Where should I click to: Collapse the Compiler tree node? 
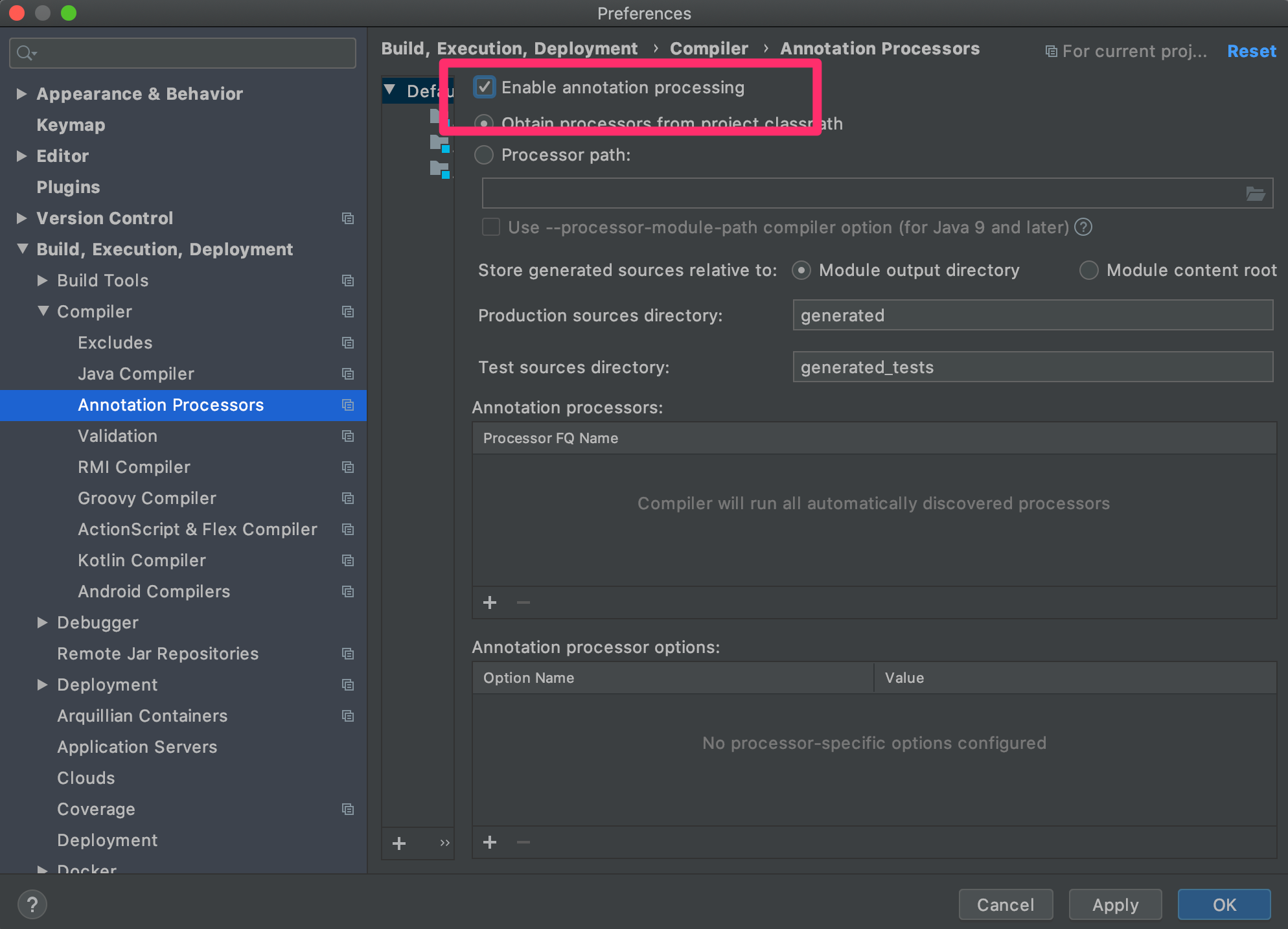[x=43, y=312]
